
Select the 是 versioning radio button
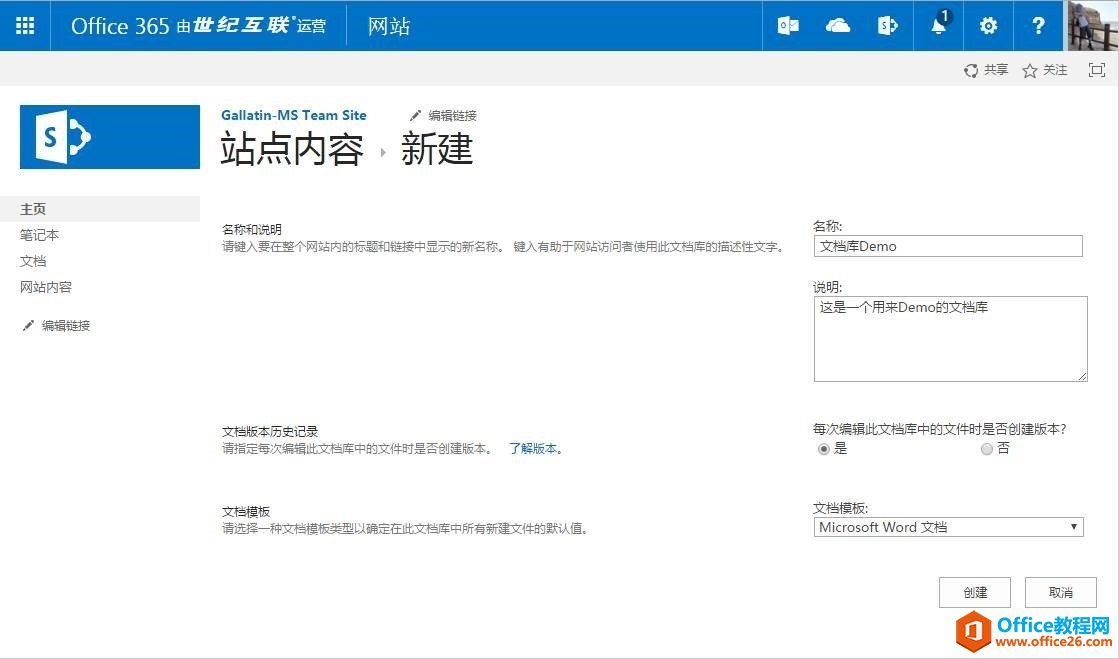coord(824,449)
